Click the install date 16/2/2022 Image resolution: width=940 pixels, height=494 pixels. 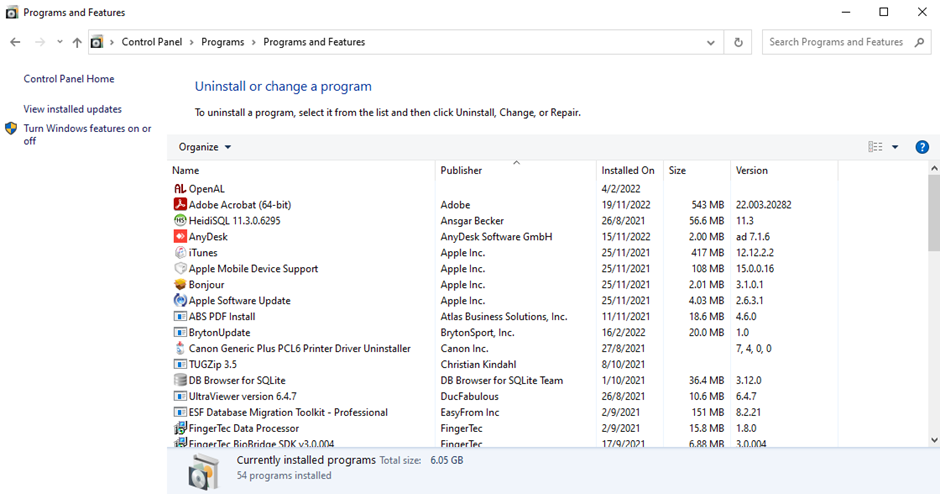tap(623, 333)
